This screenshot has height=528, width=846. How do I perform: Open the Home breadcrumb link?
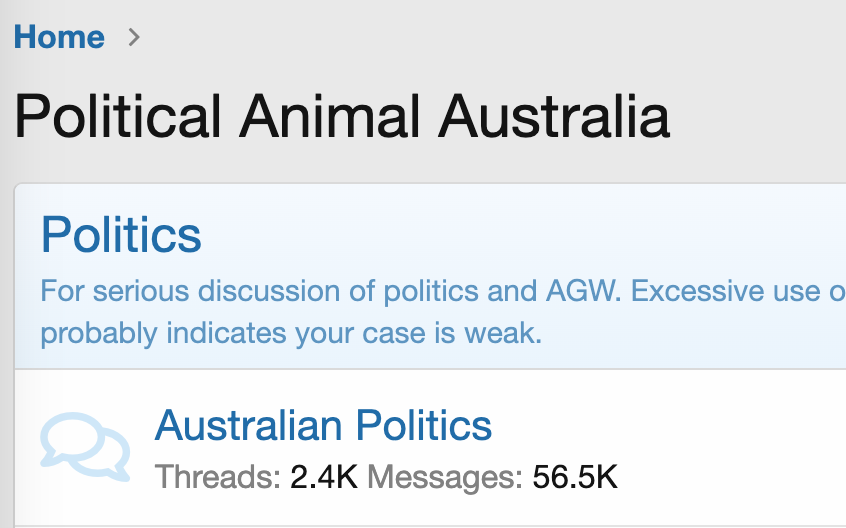point(59,38)
